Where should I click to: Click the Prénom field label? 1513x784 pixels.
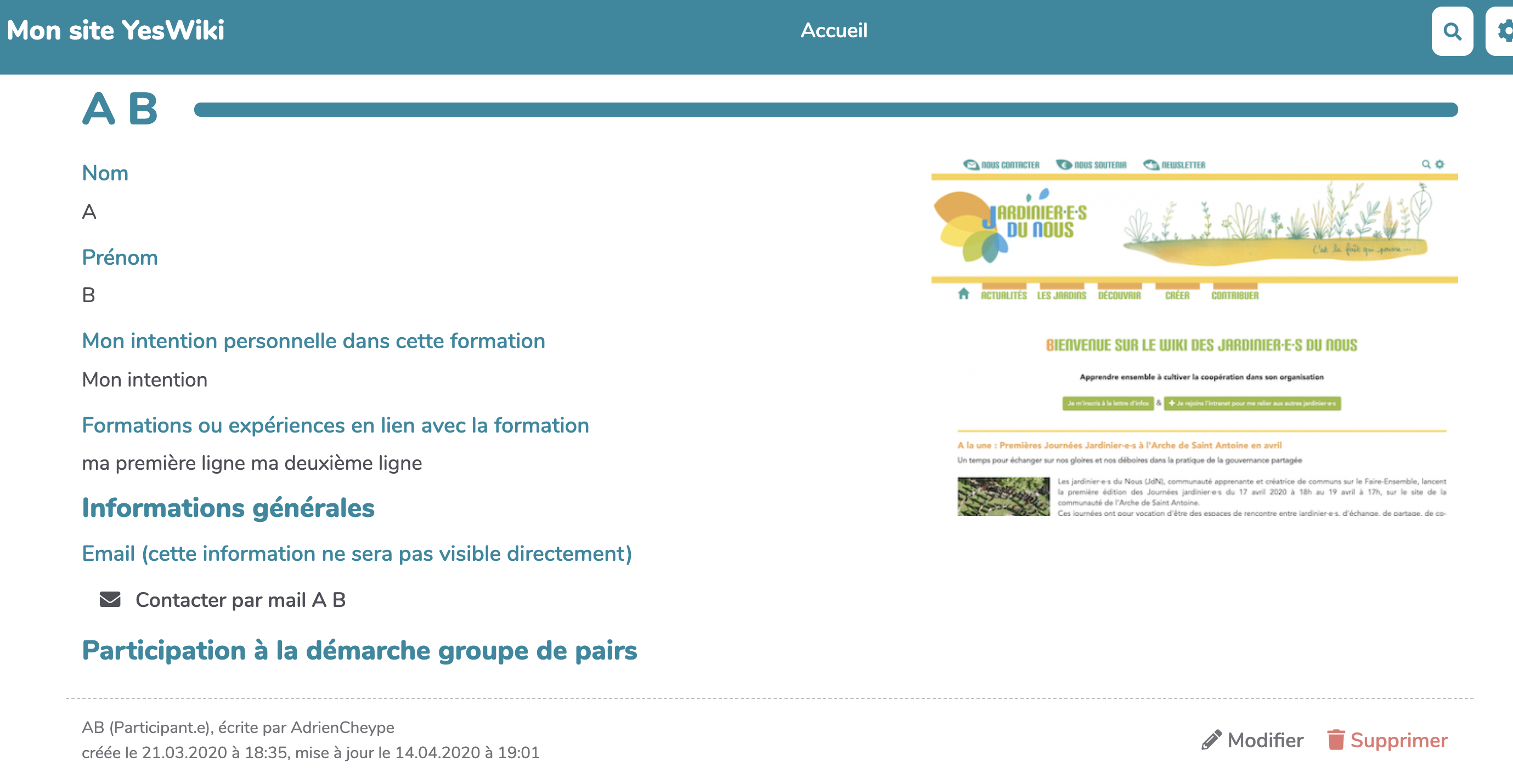pos(120,257)
